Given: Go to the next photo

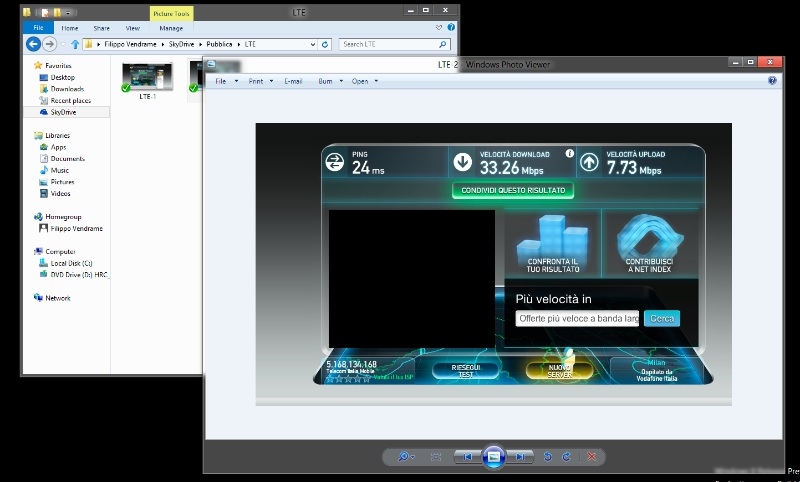Looking at the screenshot, I should click(x=519, y=456).
